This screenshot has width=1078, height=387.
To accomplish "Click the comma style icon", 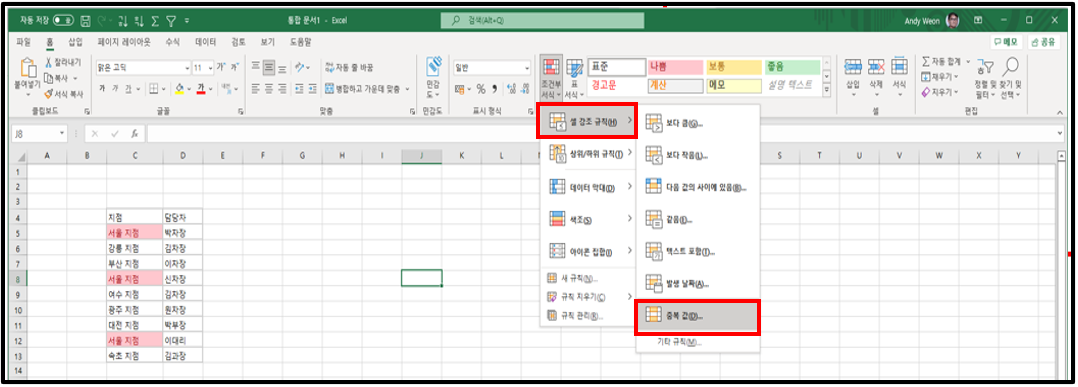I will pyautogui.click(x=495, y=89).
